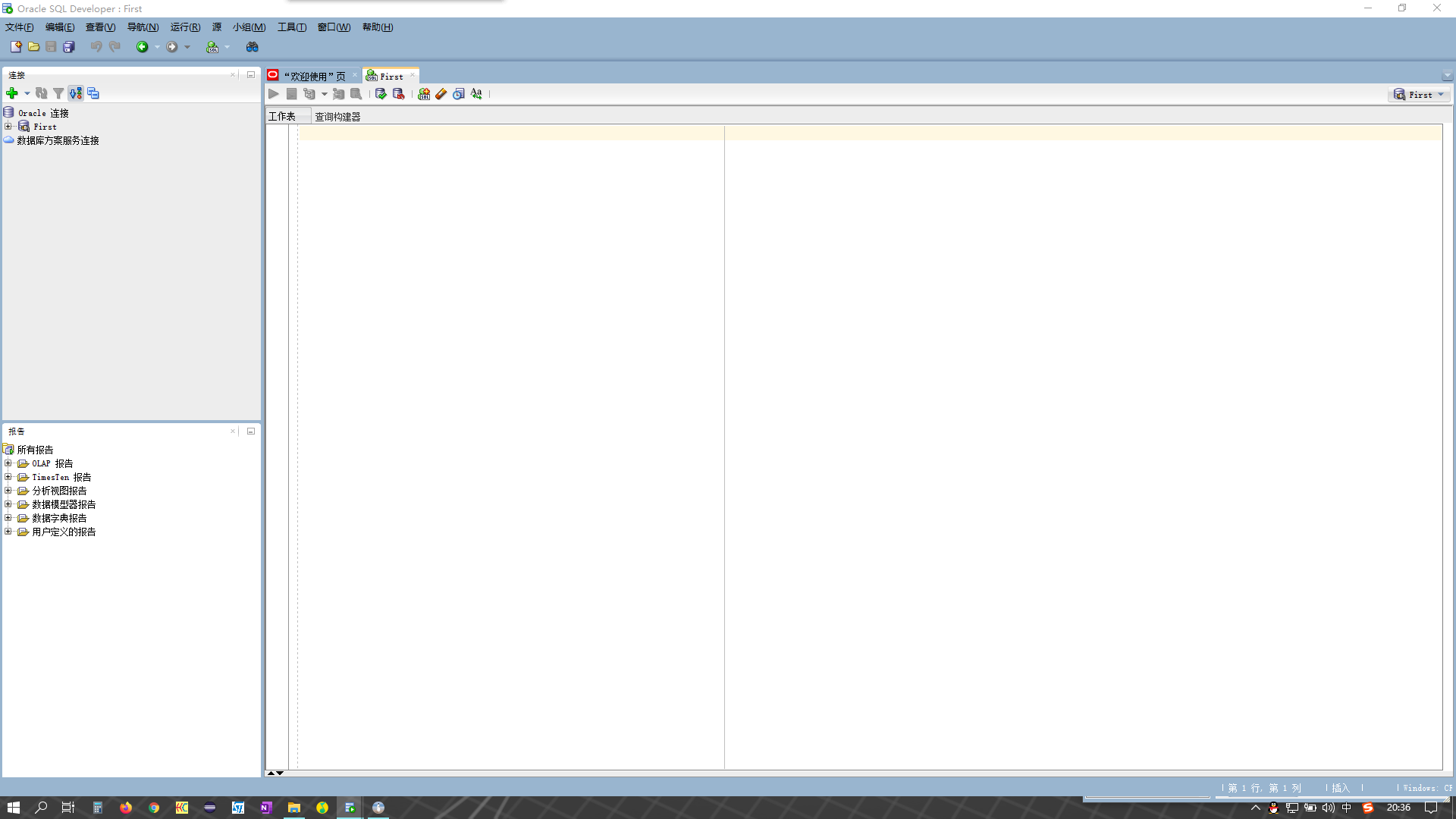Viewport: 1456px width, 819px height.
Task: Switch to the 查询构建器 tab
Action: coord(337,117)
